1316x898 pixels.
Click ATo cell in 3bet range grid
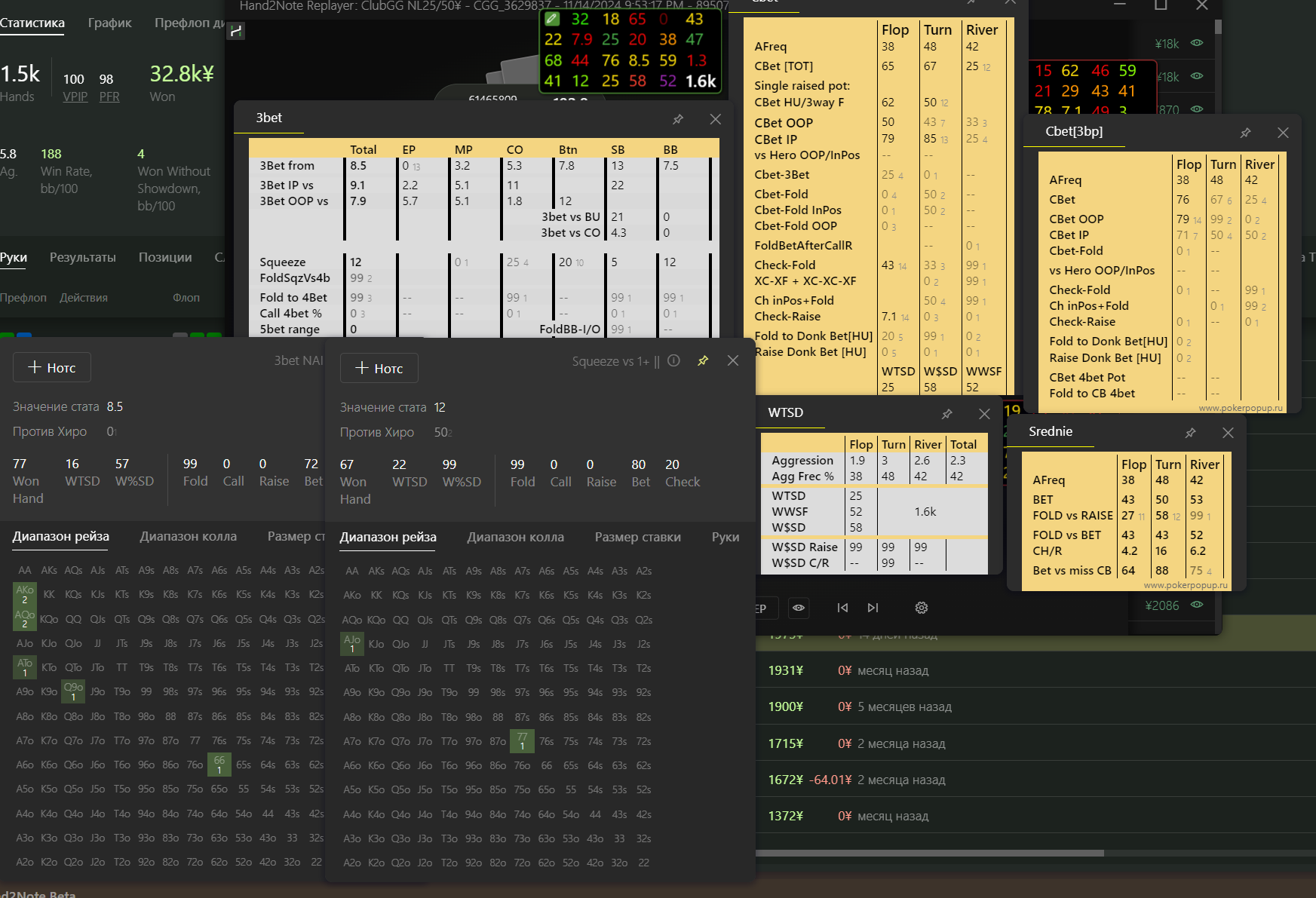click(x=25, y=667)
